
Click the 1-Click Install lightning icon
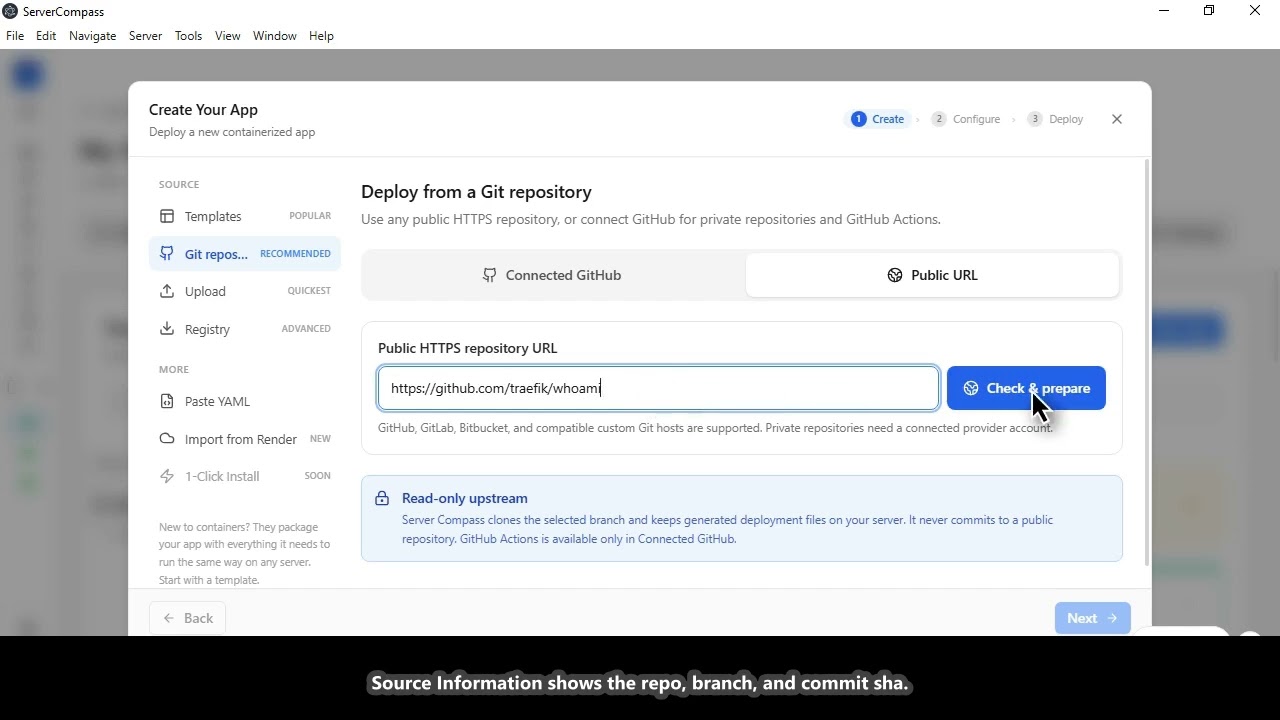167,476
